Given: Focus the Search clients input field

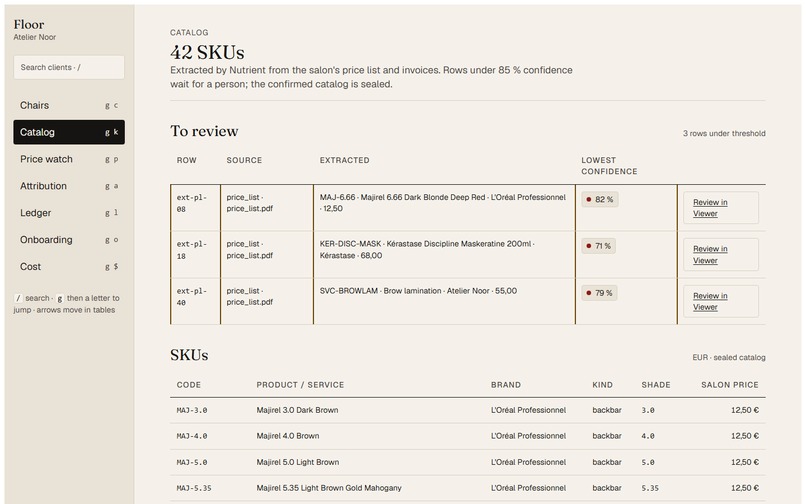Looking at the screenshot, I should tap(69, 67).
